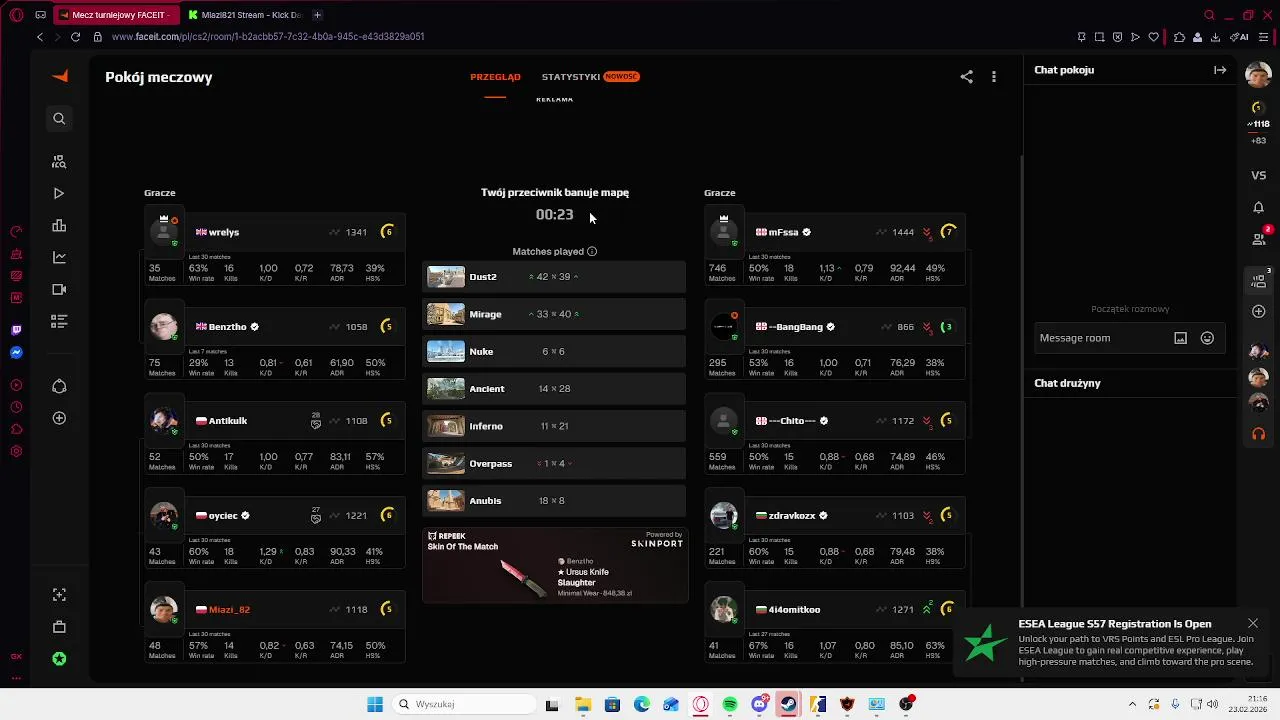This screenshot has width=1280, height=720.
Task: Open the emoji picker in room chat
Action: click(1207, 338)
